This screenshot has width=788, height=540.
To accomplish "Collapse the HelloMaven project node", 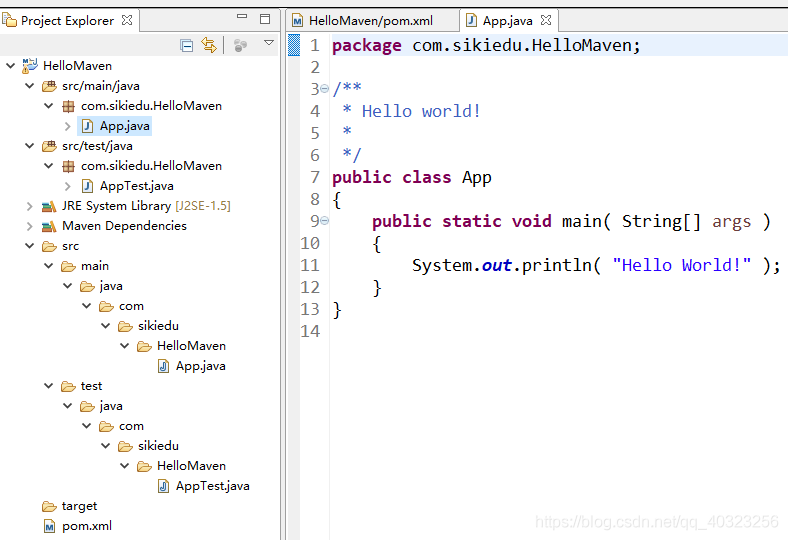I will [10, 66].
